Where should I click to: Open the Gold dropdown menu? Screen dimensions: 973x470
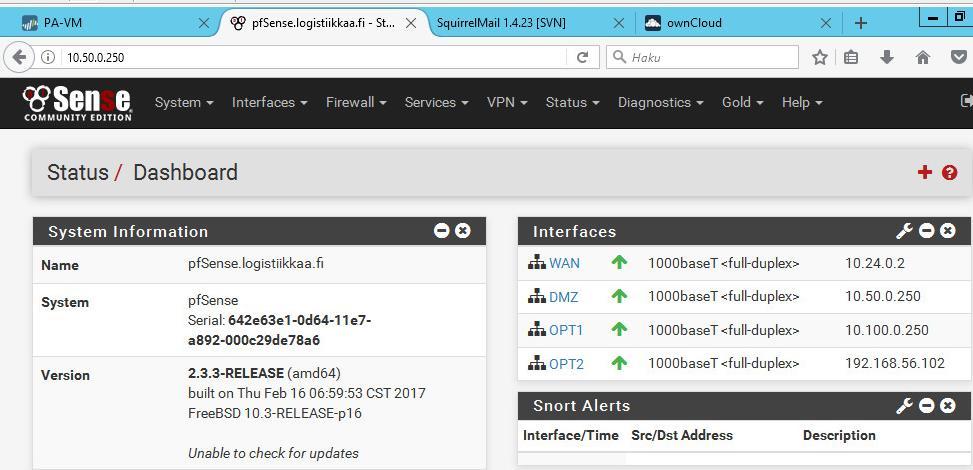(x=742, y=102)
